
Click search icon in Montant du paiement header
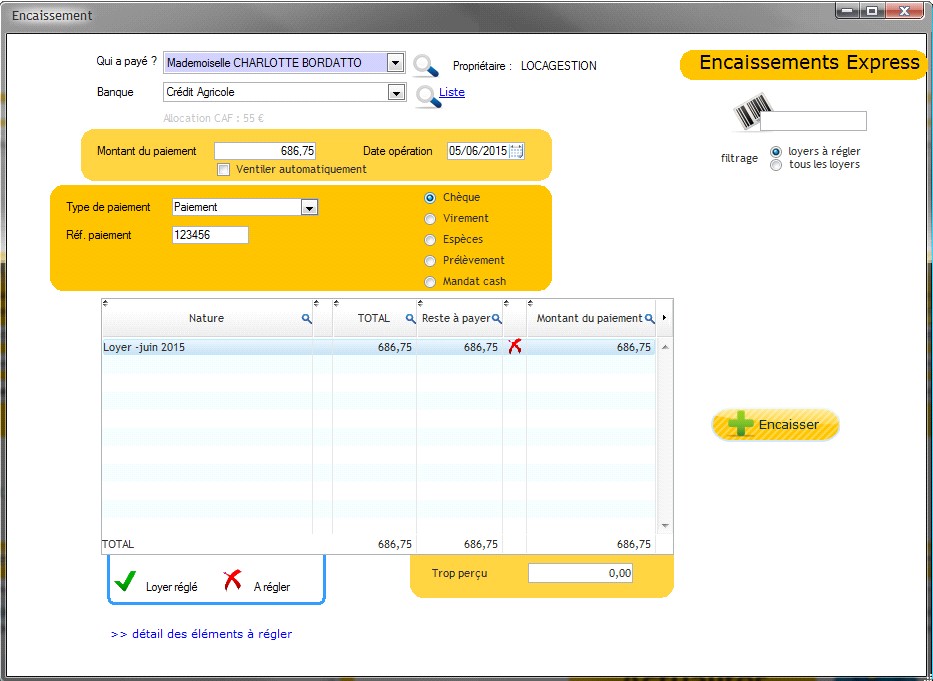pyautogui.click(x=649, y=318)
